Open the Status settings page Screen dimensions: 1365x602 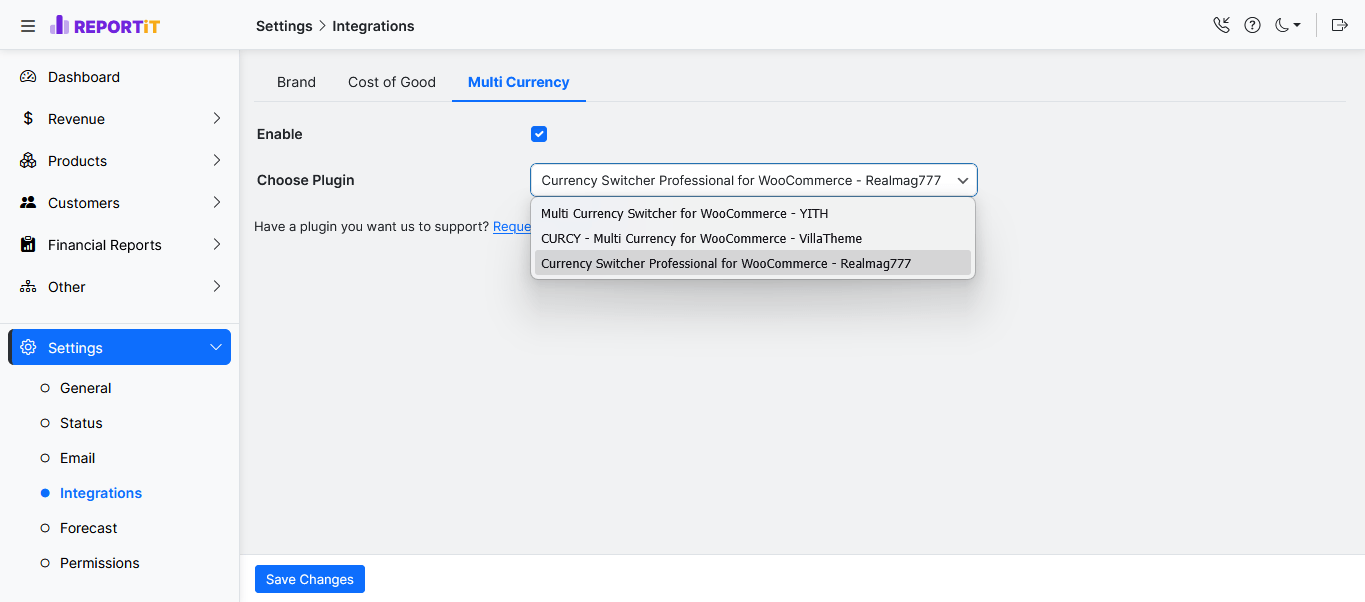tap(81, 423)
